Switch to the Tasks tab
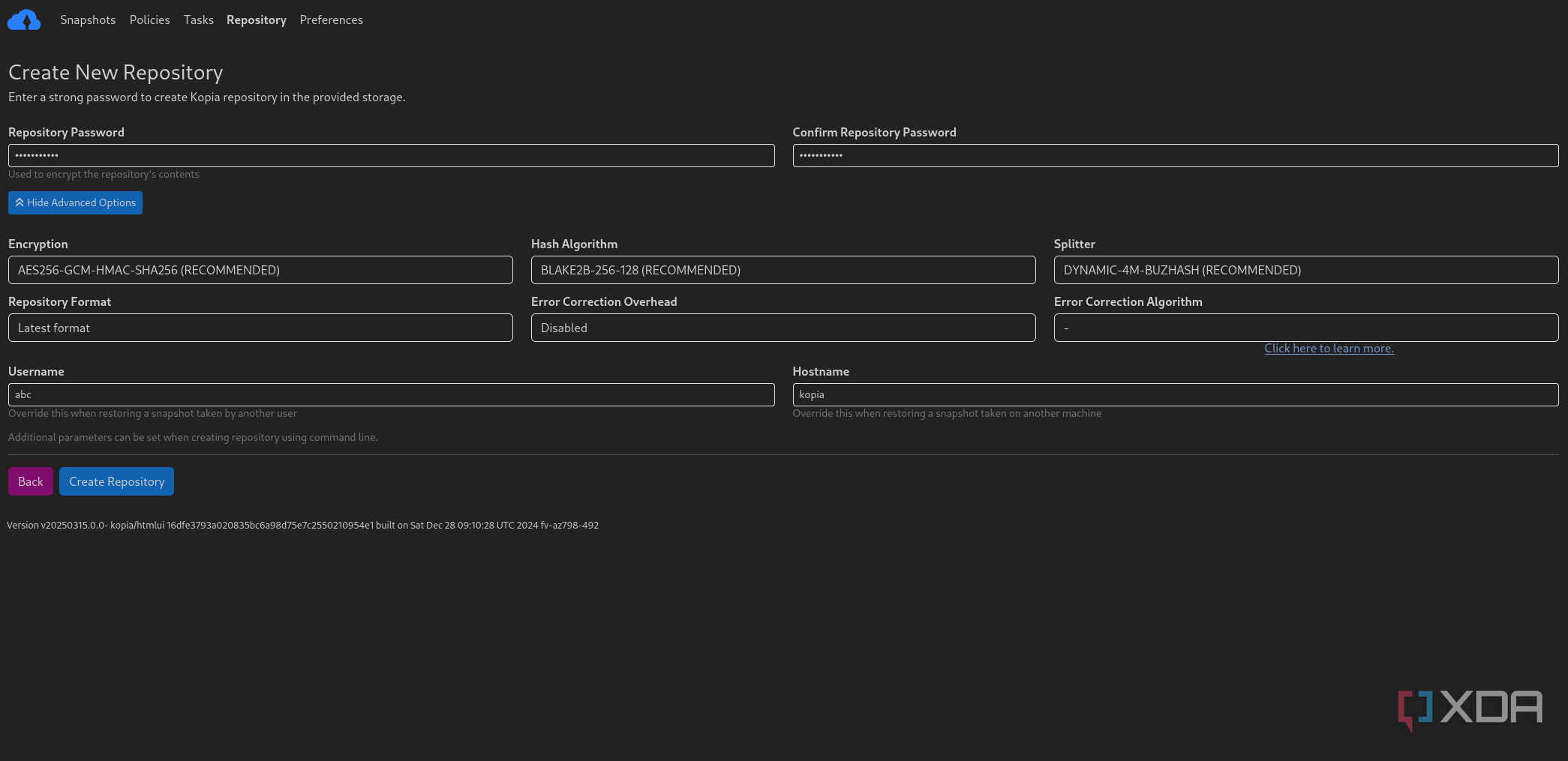 [199, 20]
